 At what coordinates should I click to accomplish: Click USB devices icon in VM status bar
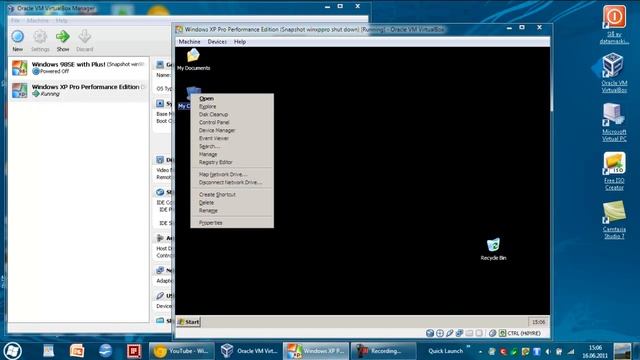click(x=449, y=333)
